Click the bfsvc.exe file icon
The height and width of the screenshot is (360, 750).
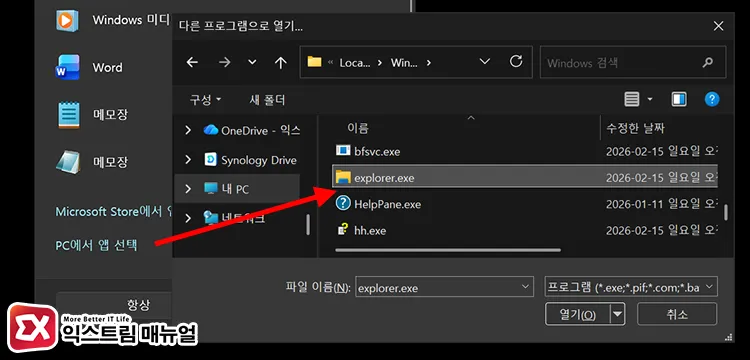point(343,151)
